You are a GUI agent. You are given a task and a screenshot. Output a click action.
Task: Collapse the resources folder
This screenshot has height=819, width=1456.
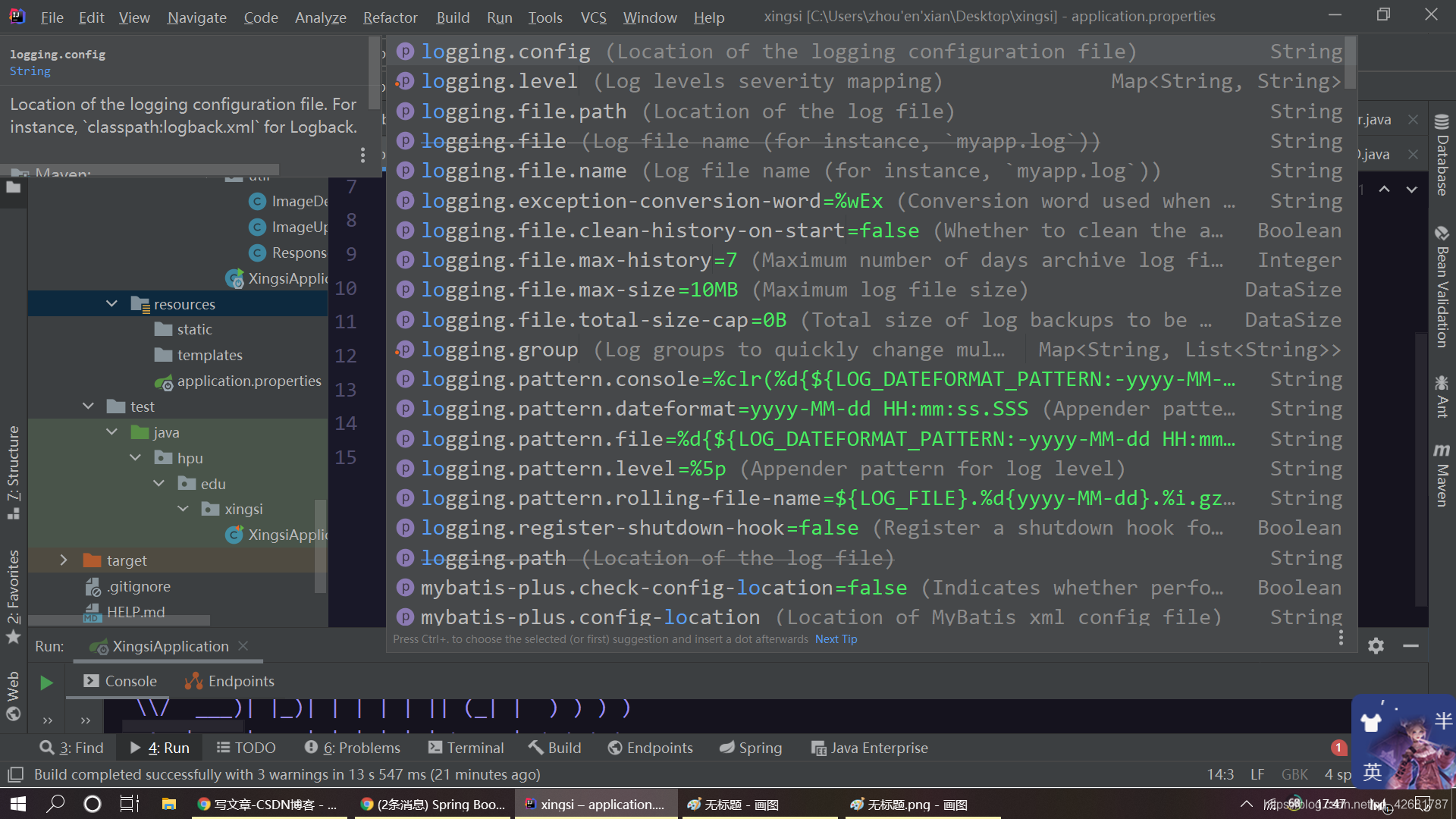click(111, 303)
